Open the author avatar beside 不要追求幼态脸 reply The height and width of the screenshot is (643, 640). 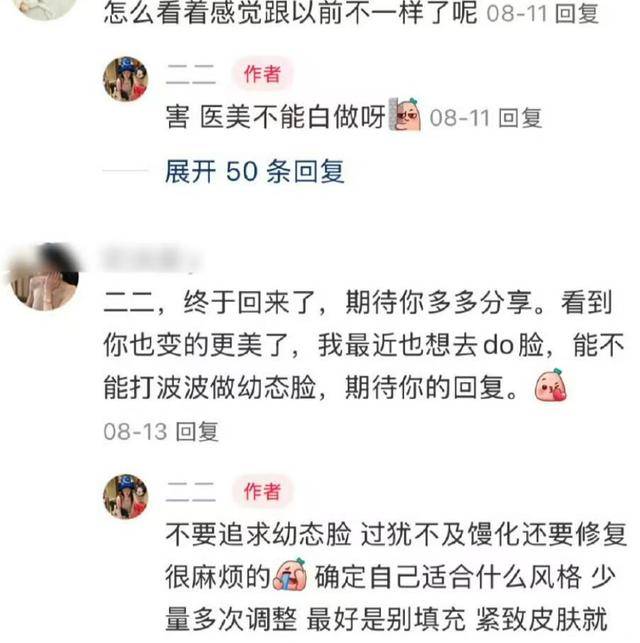tap(125, 497)
